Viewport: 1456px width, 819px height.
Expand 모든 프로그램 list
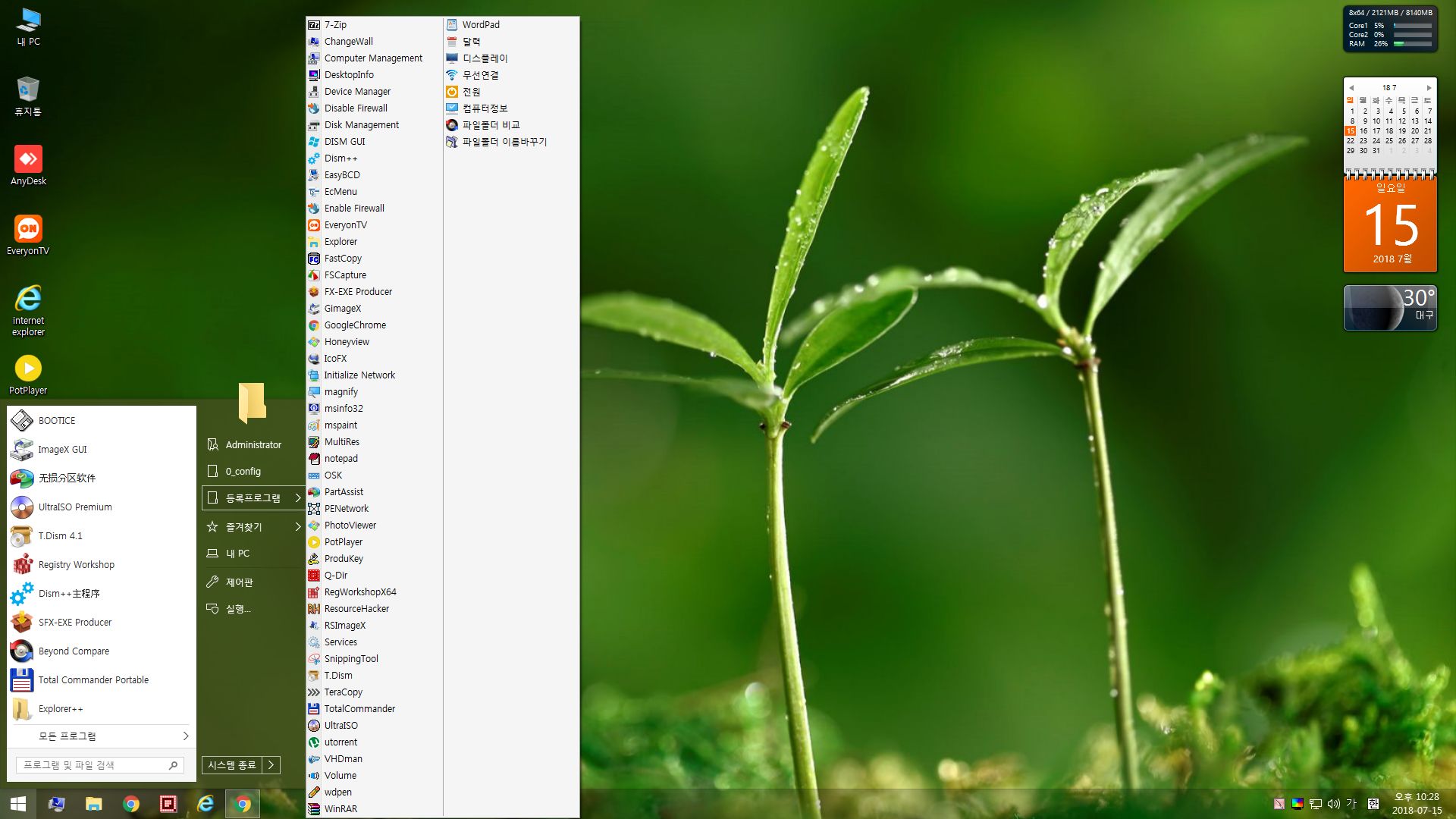point(102,736)
